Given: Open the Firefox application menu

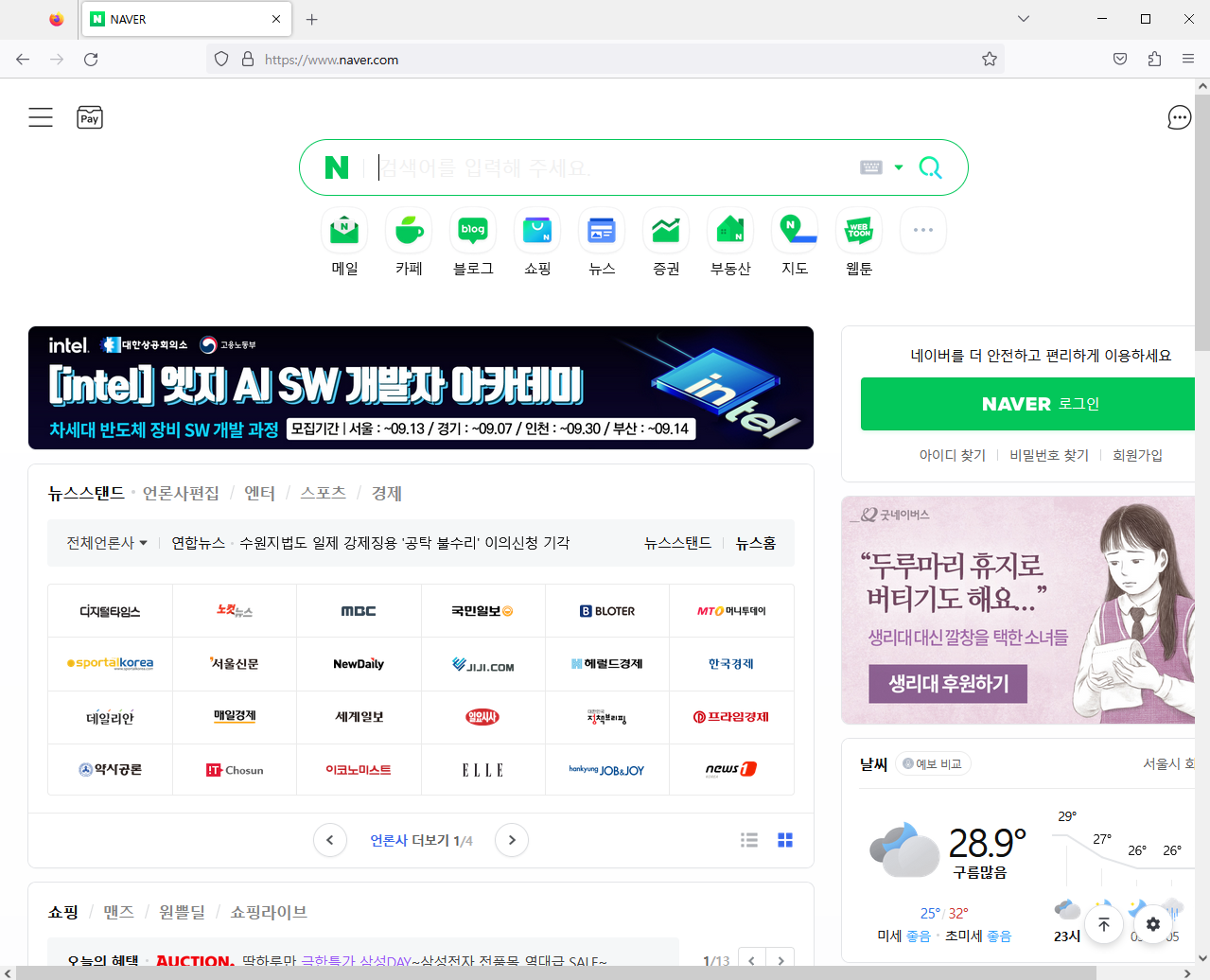Looking at the screenshot, I should pos(1188,59).
